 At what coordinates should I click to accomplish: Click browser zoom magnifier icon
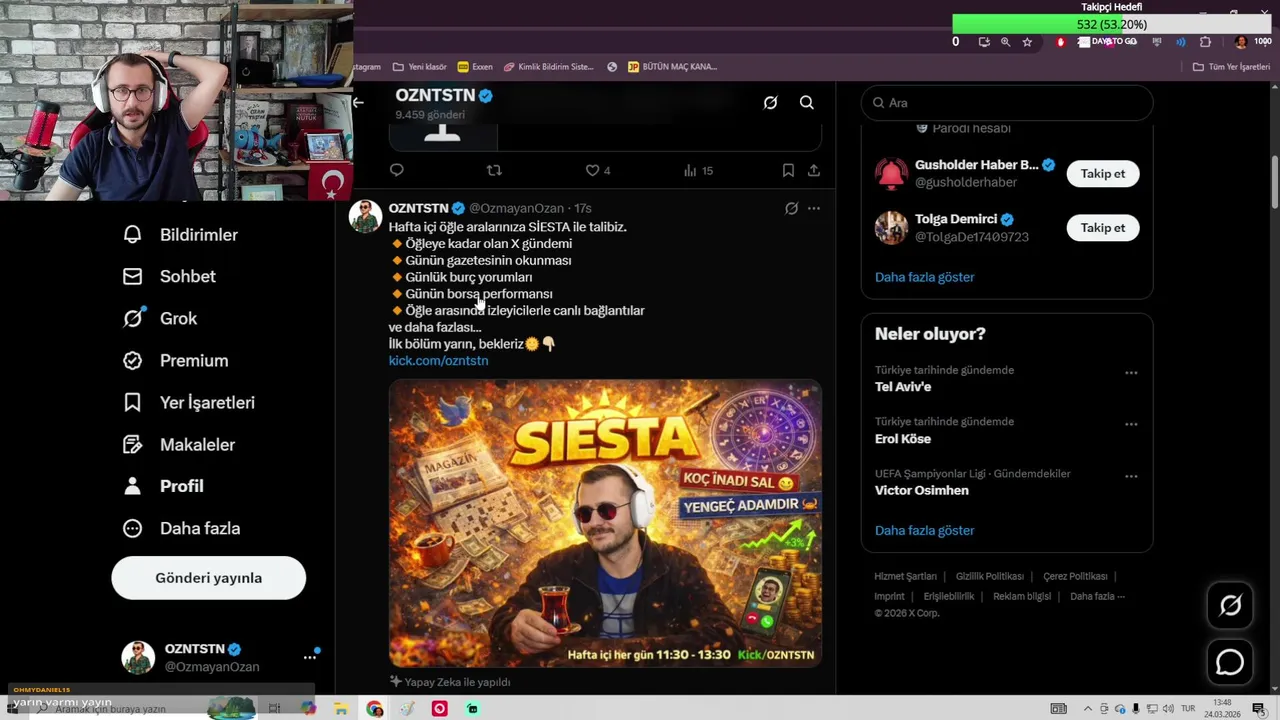(1005, 42)
